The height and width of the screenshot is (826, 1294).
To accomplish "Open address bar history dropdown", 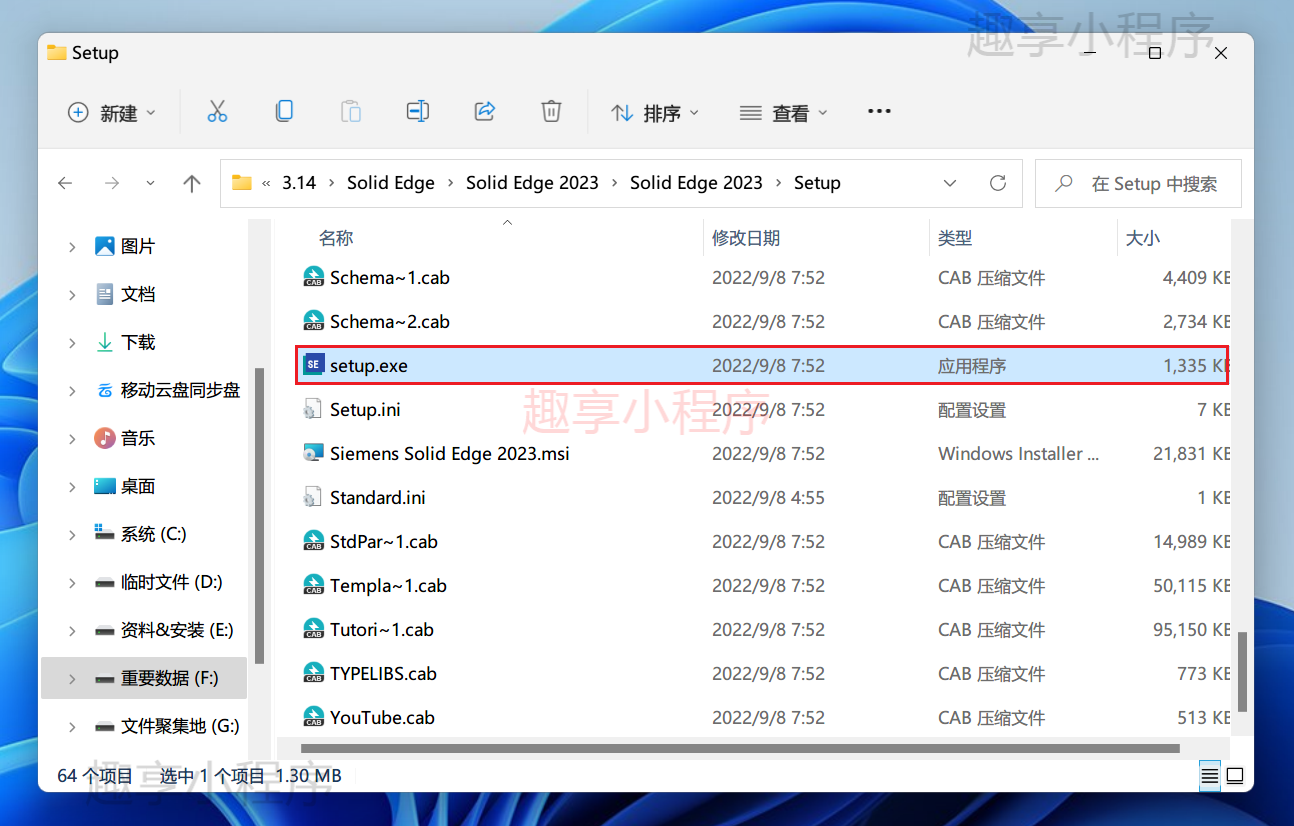I will tap(950, 183).
